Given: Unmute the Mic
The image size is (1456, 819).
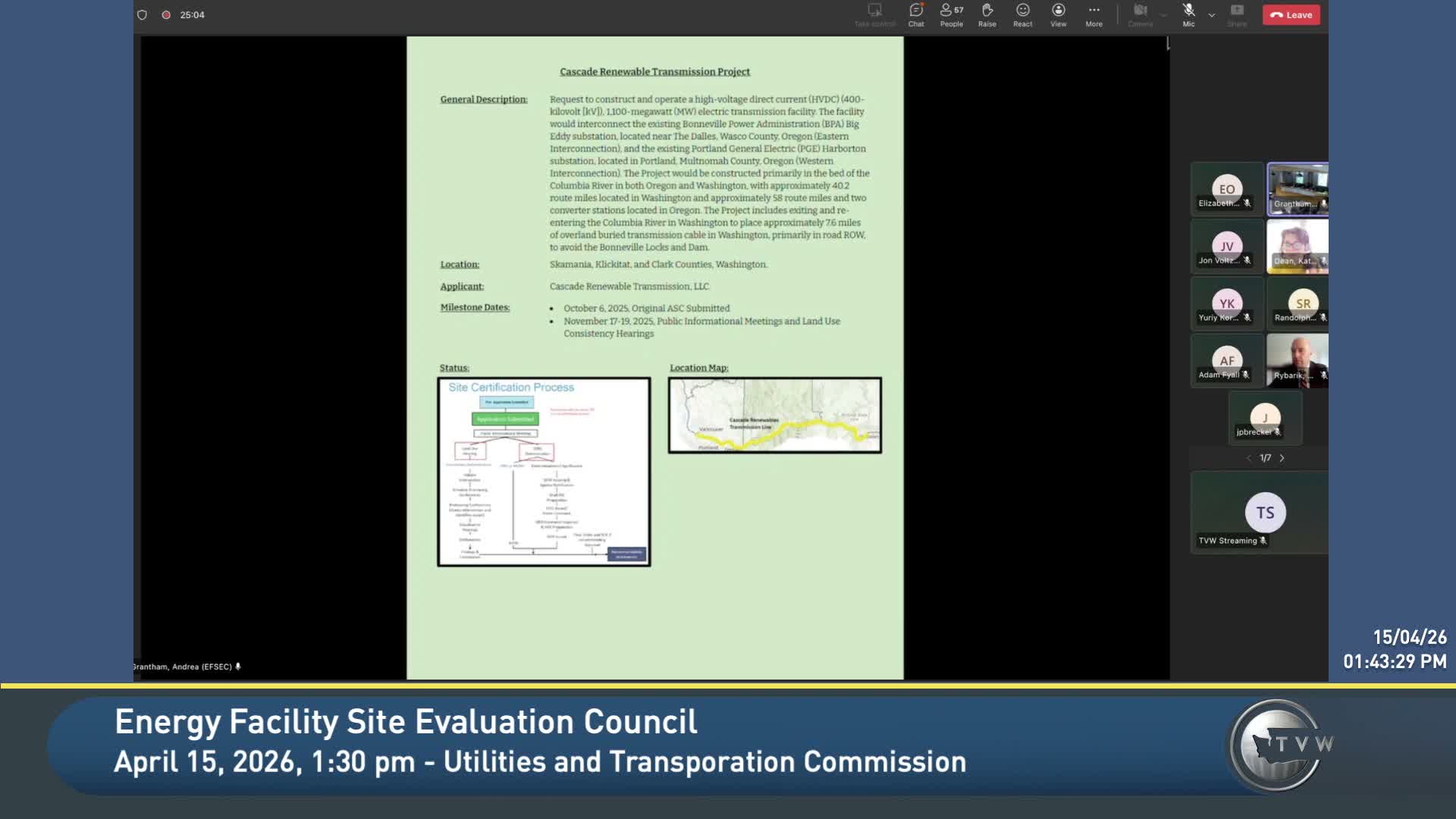Looking at the screenshot, I should (1188, 14).
